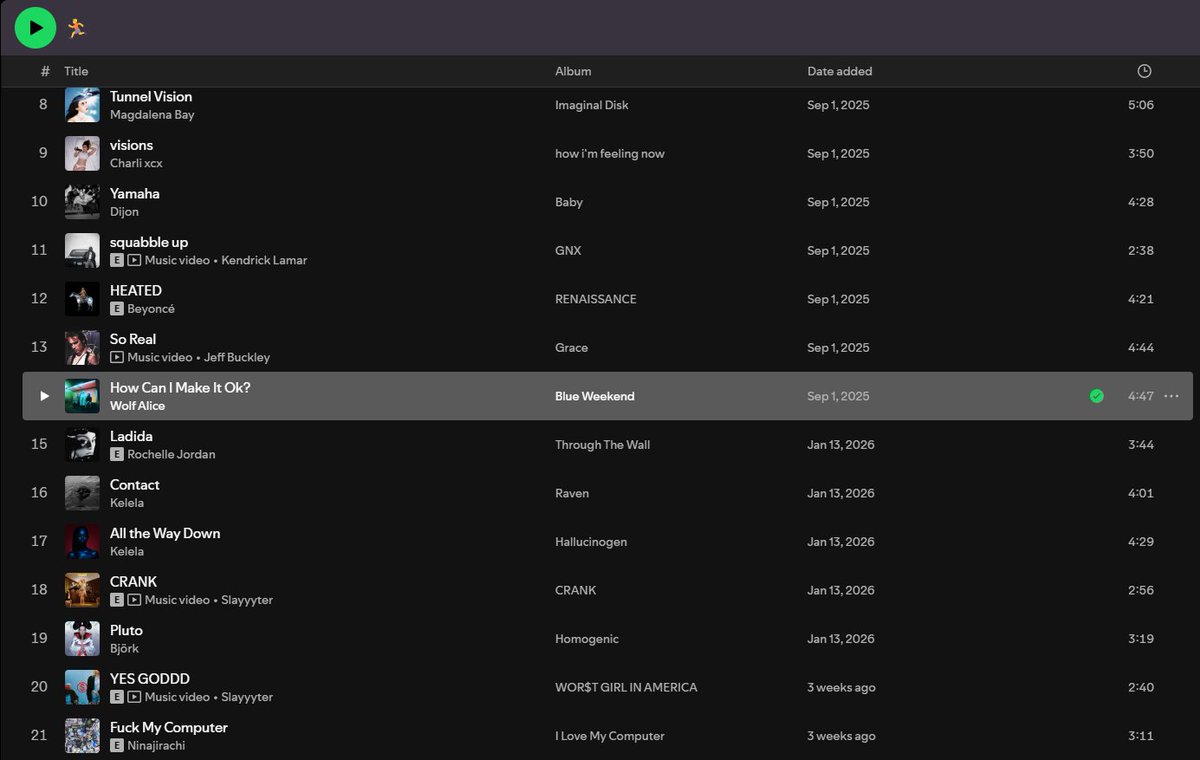Click duration 5:06 of Tunnel Vision
The height and width of the screenshot is (760, 1200).
[x=1141, y=105]
